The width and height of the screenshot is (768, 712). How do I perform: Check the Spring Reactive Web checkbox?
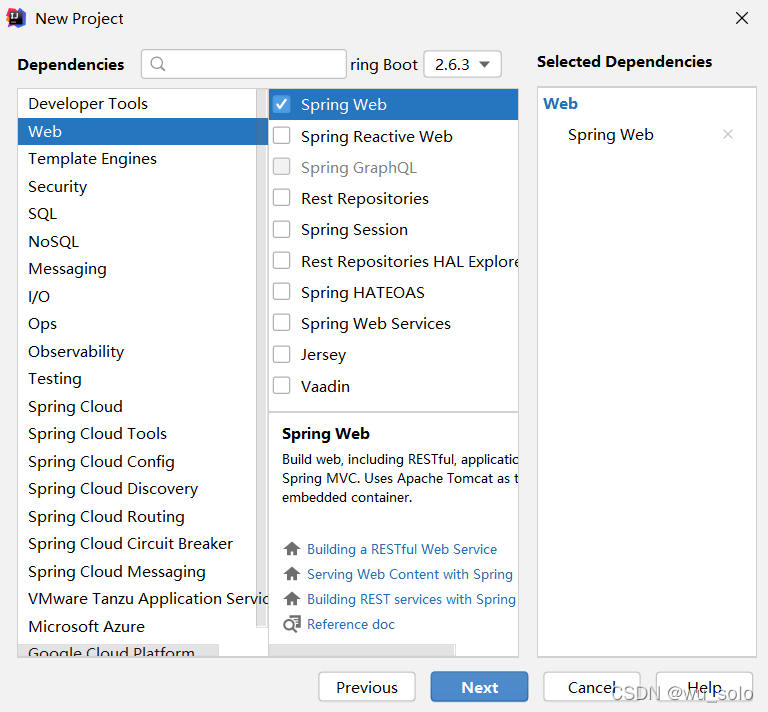click(x=282, y=136)
